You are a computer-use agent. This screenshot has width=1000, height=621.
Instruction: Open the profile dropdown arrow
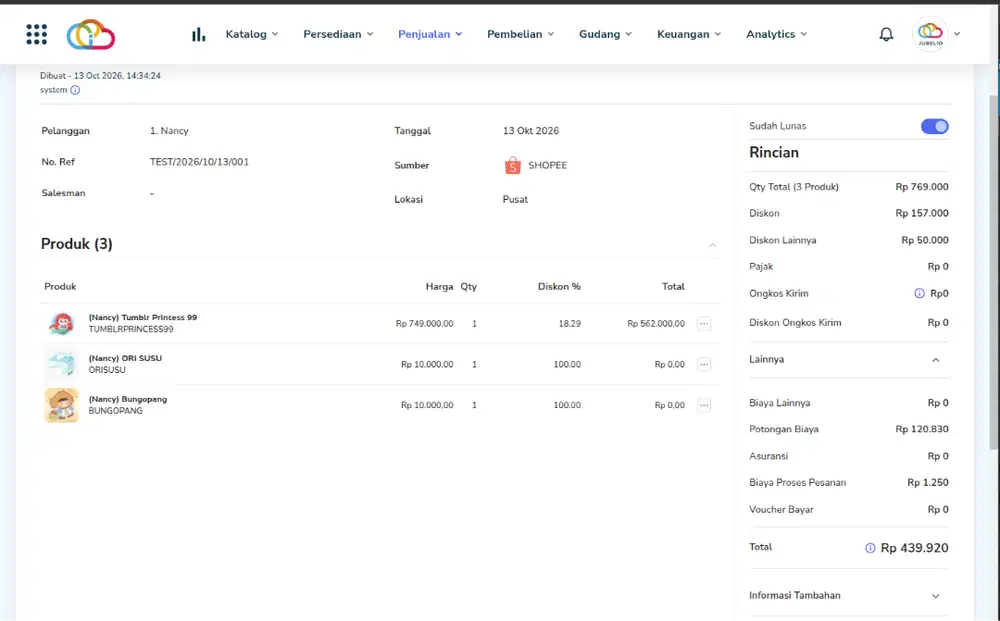(x=957, y=34)
